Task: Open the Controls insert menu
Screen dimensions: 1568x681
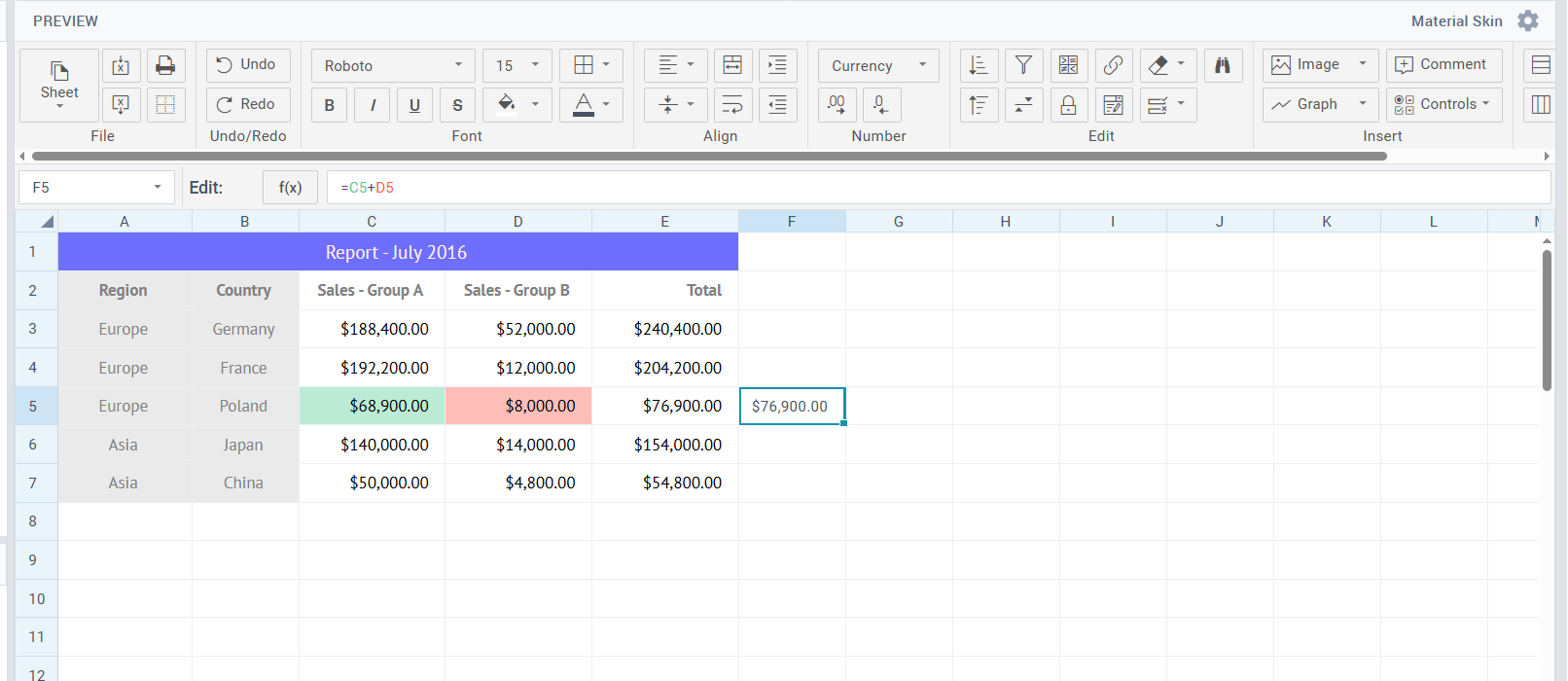Action: coord(1443,104)
